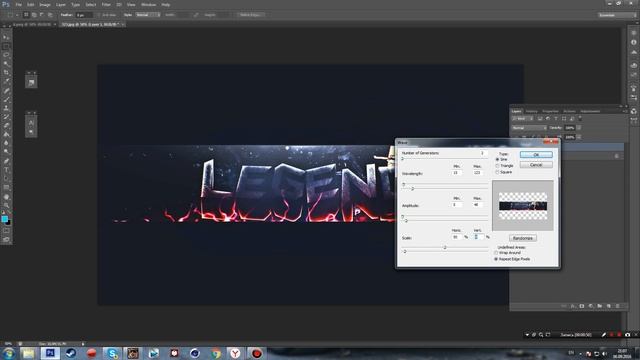The height and width of the screenshot is (360, 640).
Task: Click the Amplitude Max input field
Action: (x=478, y=204)
